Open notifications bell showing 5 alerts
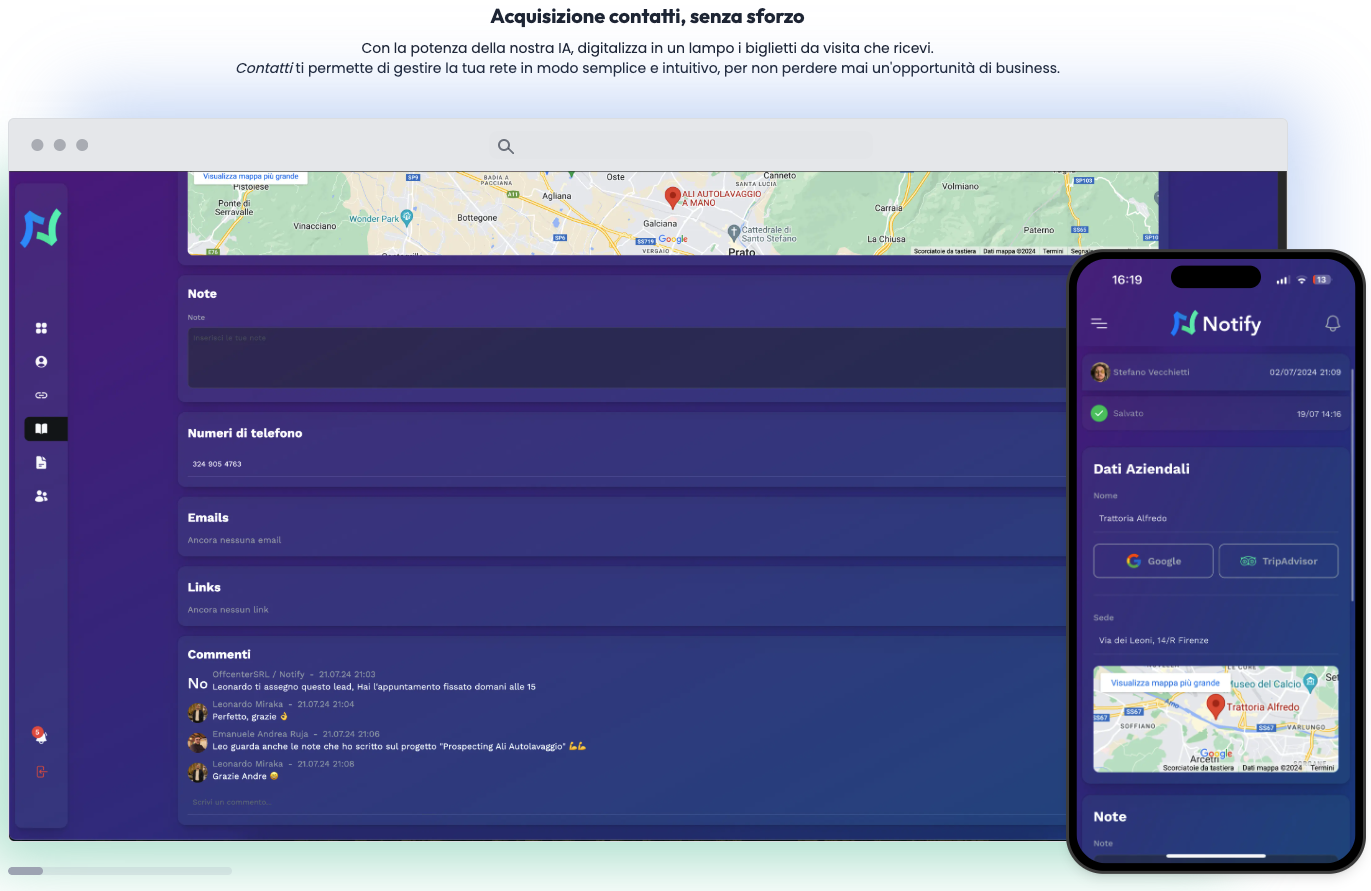 point(41,736)
